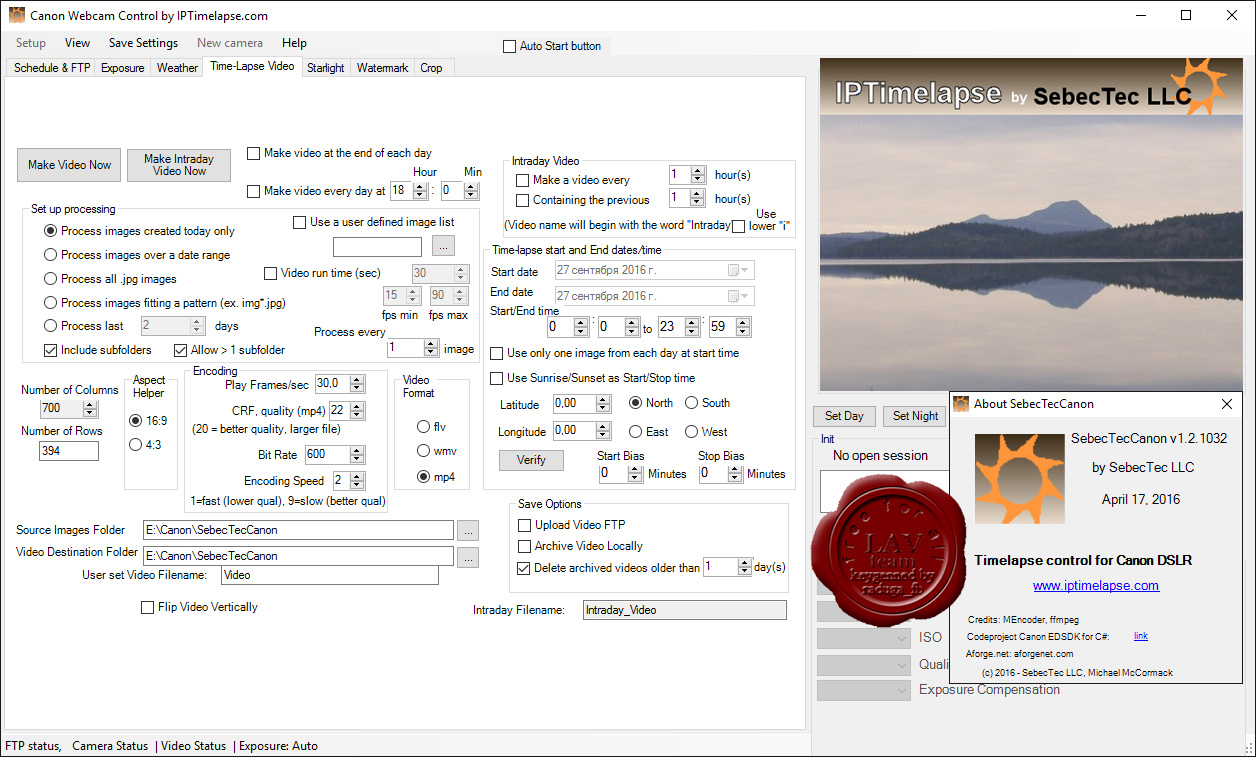Image resolution: width=1256 pixels, height=757 pixels.
Task: Switch to Schedule & FTP tab
Action: point(52,68)
